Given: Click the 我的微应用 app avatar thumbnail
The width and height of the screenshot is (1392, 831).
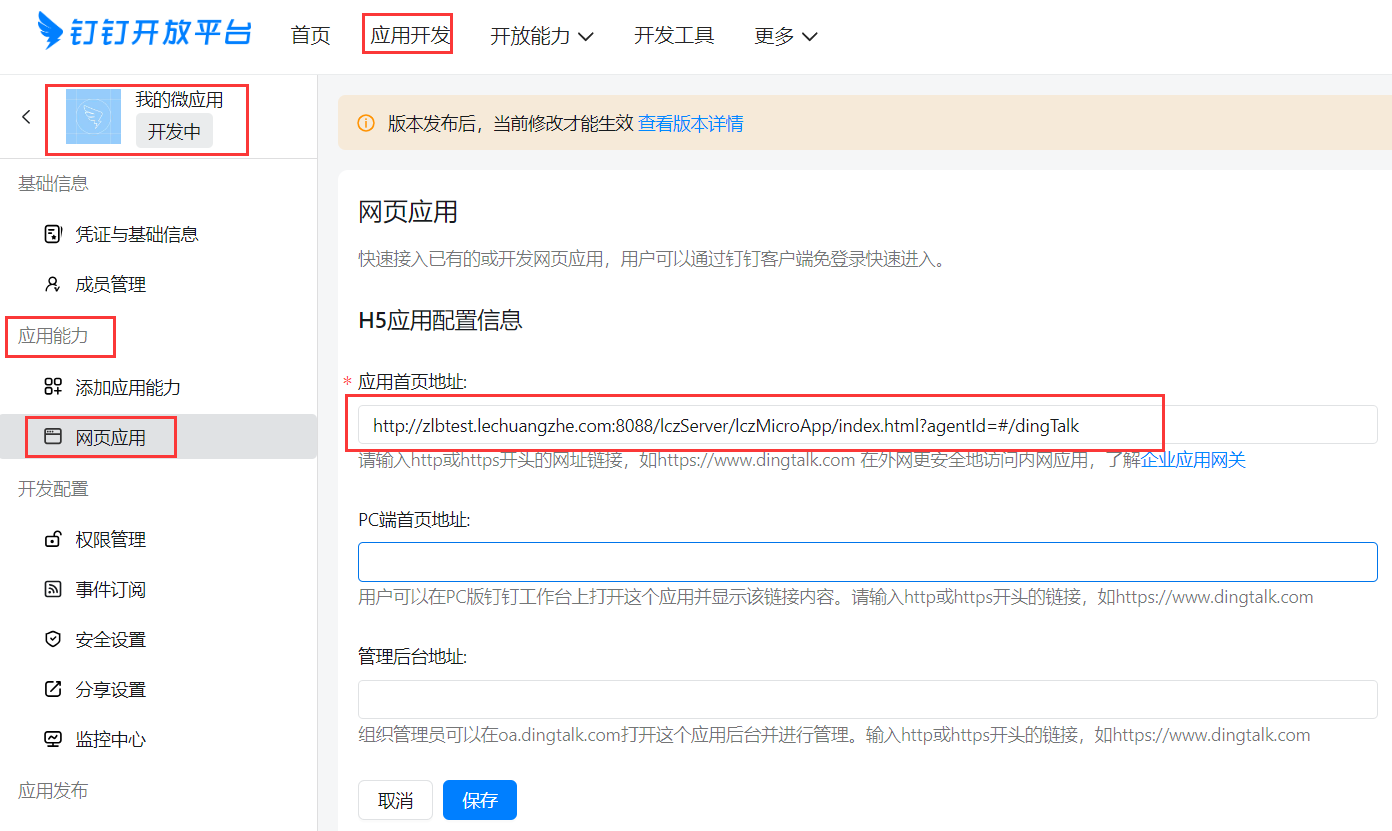Looking at the screenshot, I should click(x=93, y=117).
